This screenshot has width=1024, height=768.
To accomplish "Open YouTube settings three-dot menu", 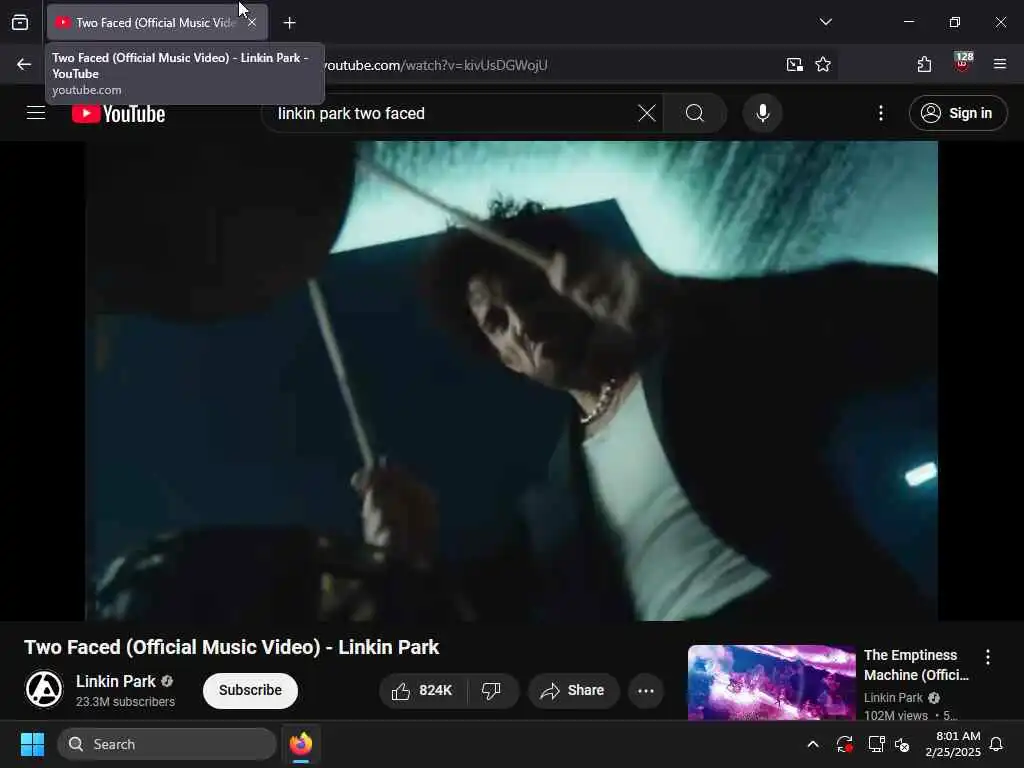I will click(x=880, y=114).
